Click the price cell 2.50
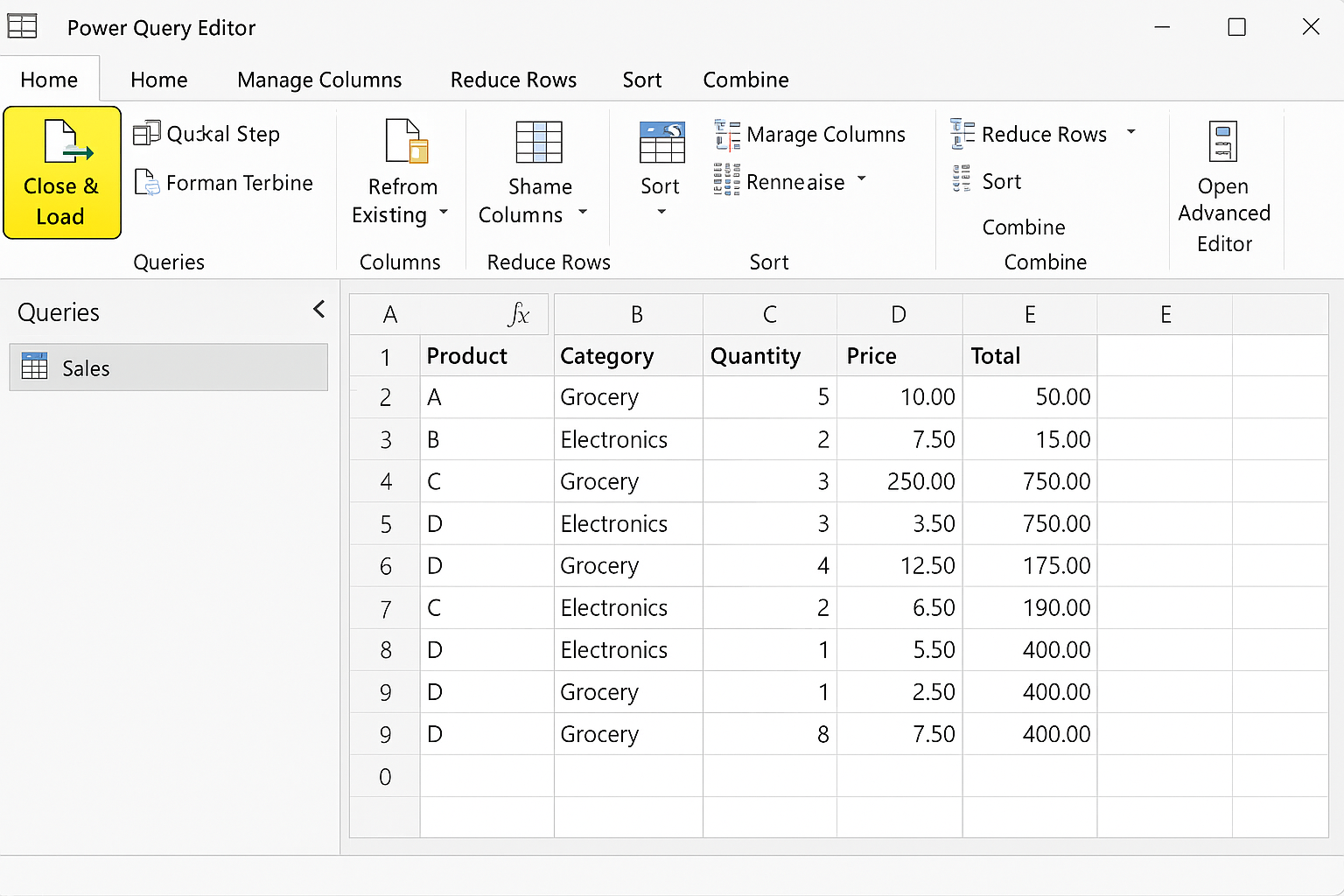The image size is (1344, 896). click(x=899, y=692)
